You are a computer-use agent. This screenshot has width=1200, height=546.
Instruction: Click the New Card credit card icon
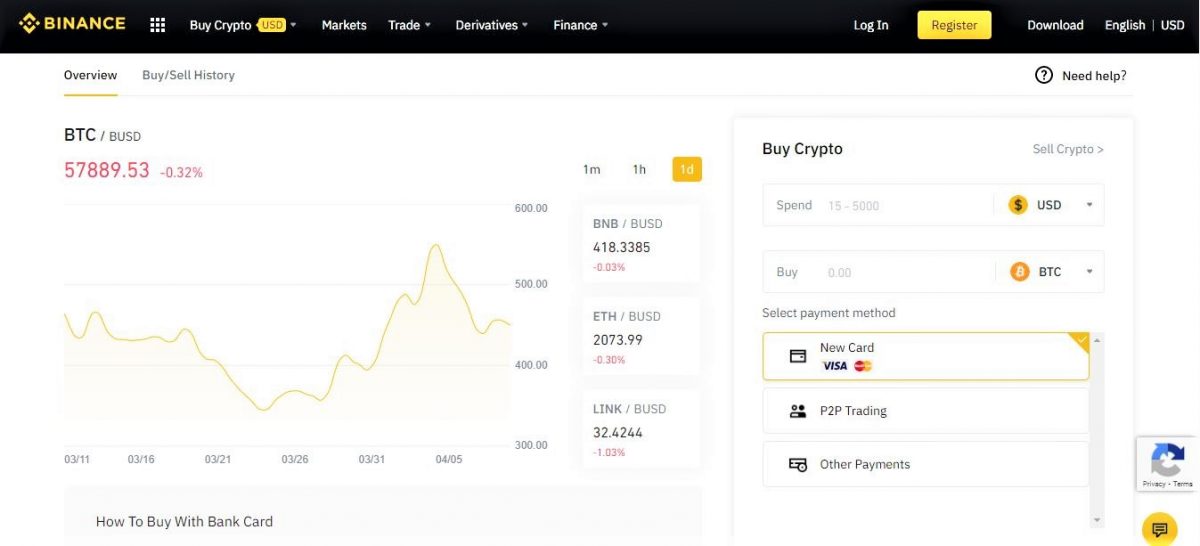[x=798, y=356]
